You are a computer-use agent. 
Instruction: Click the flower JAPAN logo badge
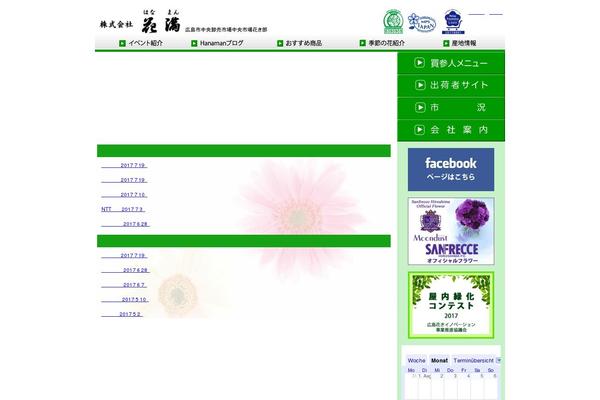tap(422, 23)
